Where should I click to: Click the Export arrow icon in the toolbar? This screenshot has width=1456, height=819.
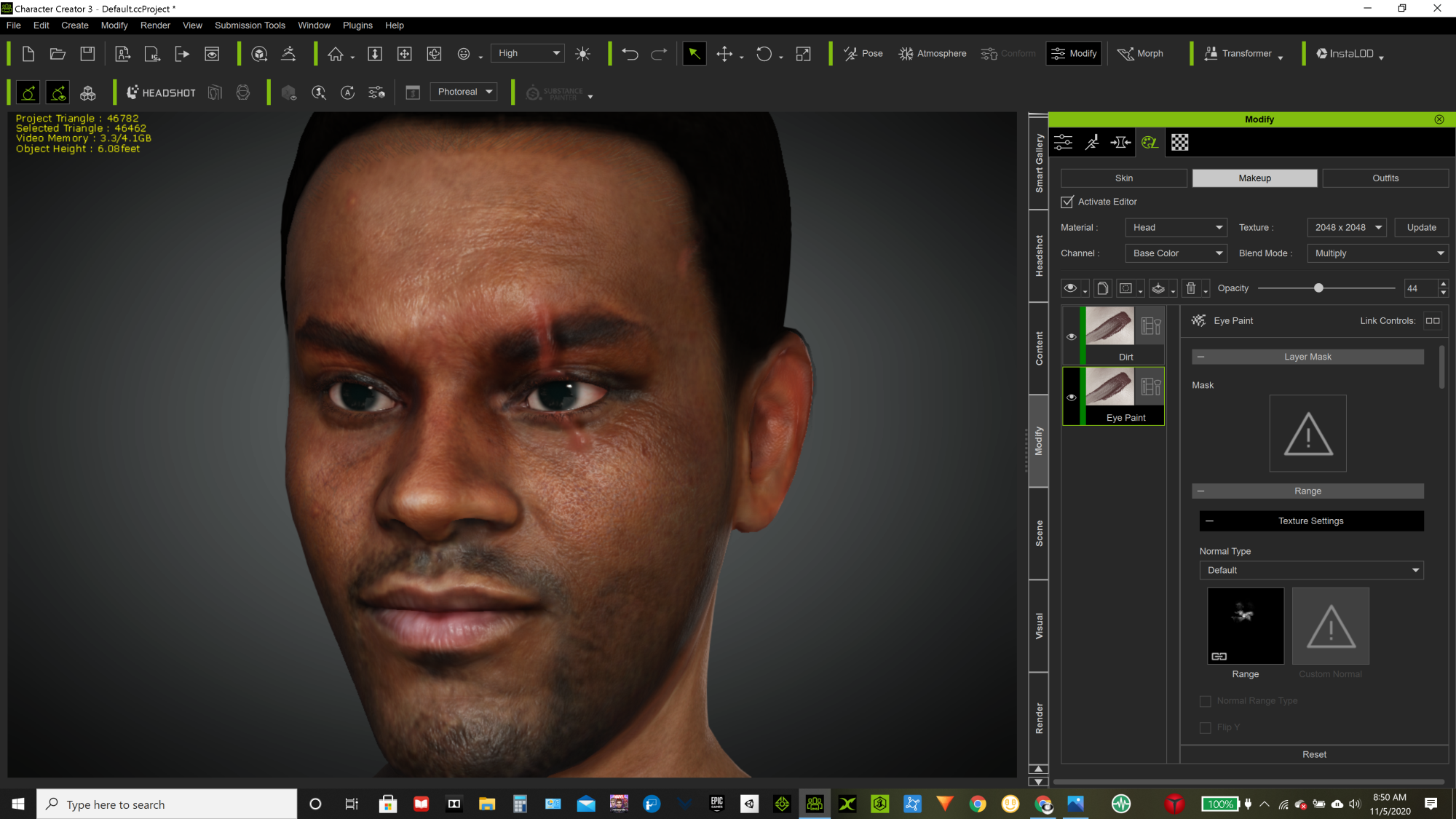click(182, 54)
